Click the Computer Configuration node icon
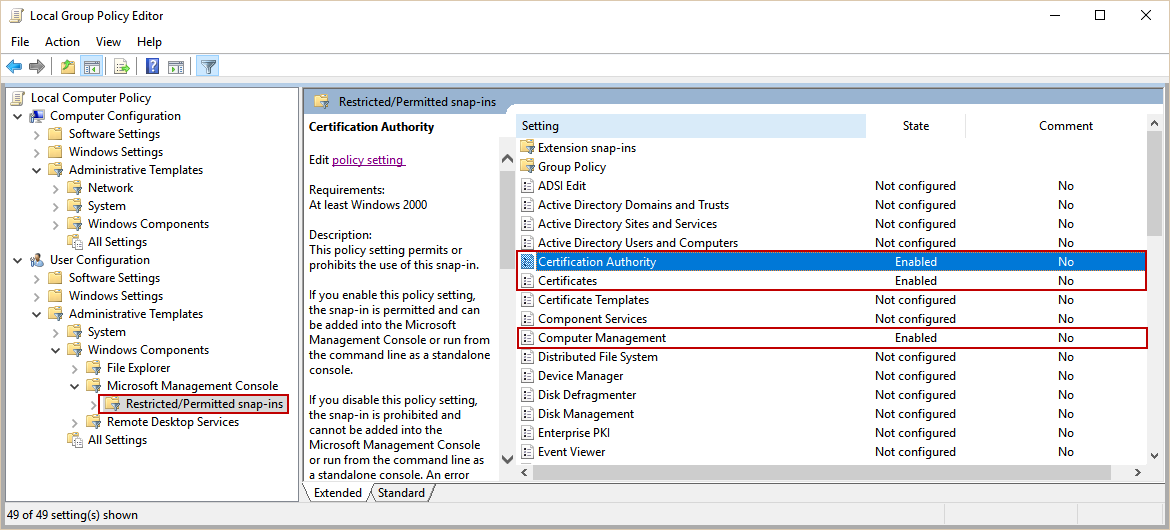 [x=37, y=116]
